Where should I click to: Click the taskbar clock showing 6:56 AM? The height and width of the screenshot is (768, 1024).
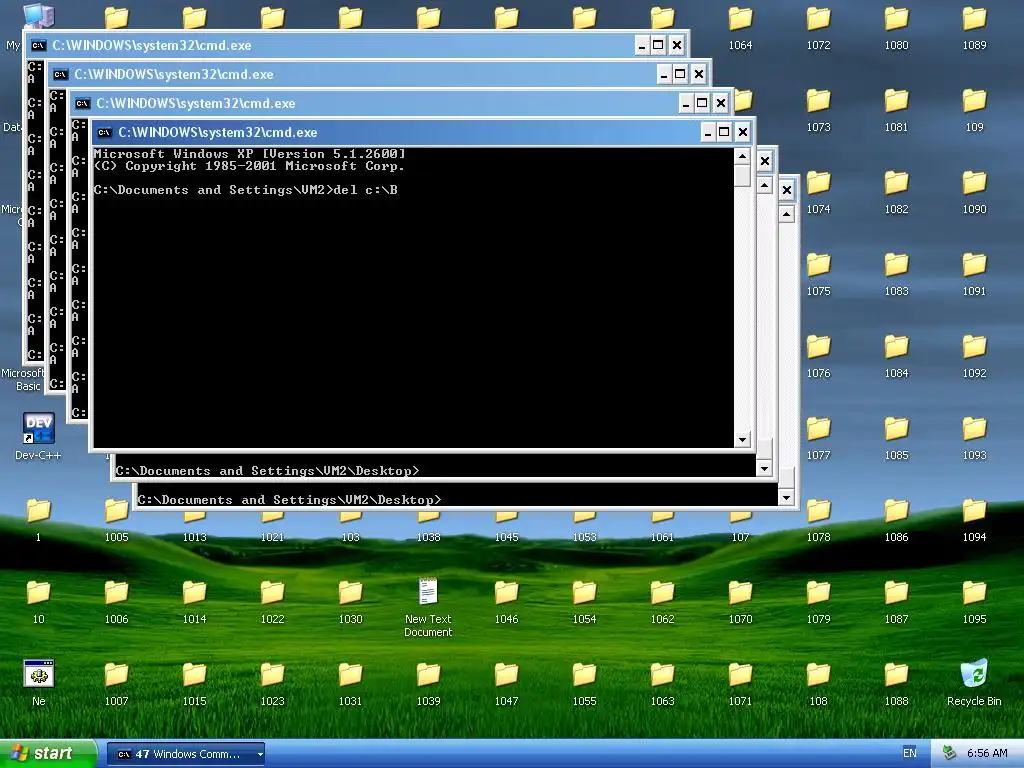pos(987,753)
